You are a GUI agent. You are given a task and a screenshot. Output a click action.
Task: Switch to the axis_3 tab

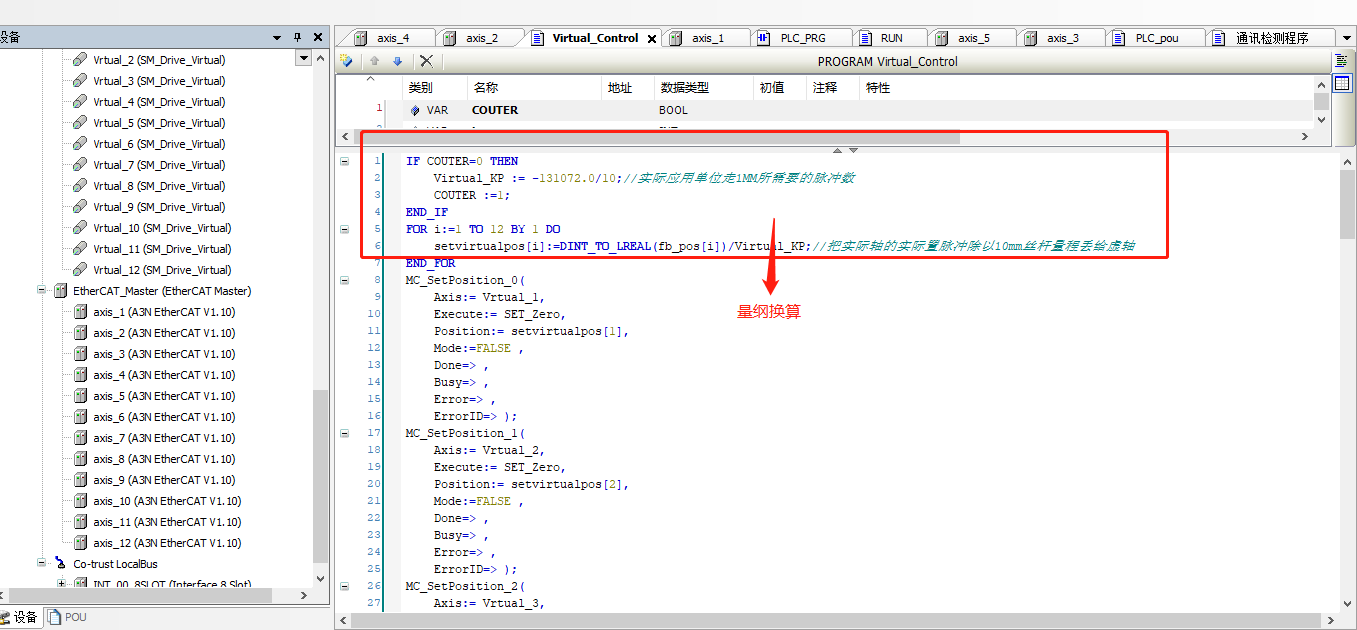pos(1063,38)
